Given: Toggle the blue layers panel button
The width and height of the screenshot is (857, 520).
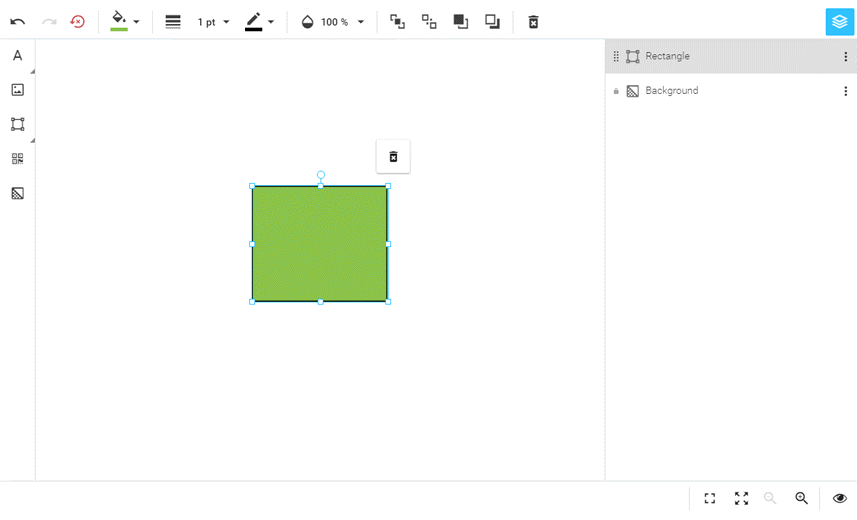Looking at the screenshot, I should [840, 22].
